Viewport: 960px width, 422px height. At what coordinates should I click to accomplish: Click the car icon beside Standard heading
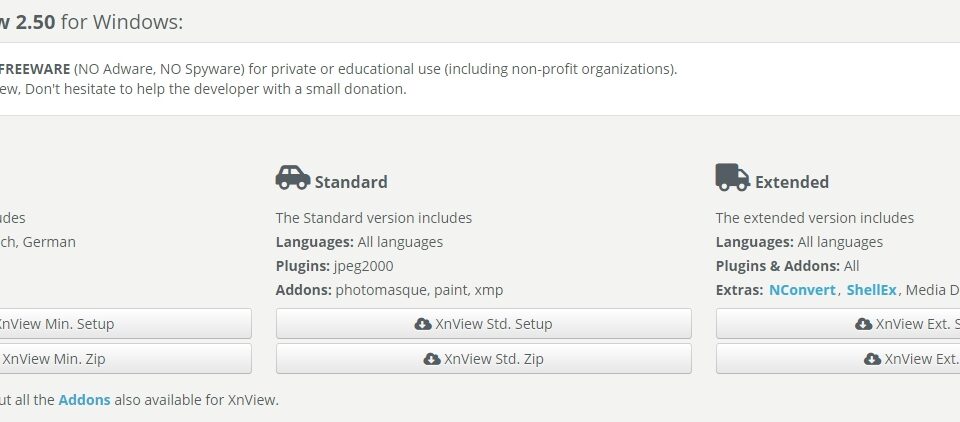[293, 178]
